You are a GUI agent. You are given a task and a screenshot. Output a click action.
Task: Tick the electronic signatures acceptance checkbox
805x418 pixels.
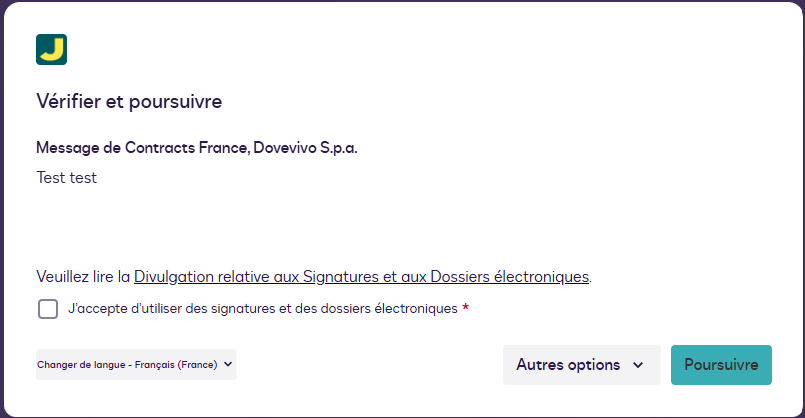(x=48, y=309)
